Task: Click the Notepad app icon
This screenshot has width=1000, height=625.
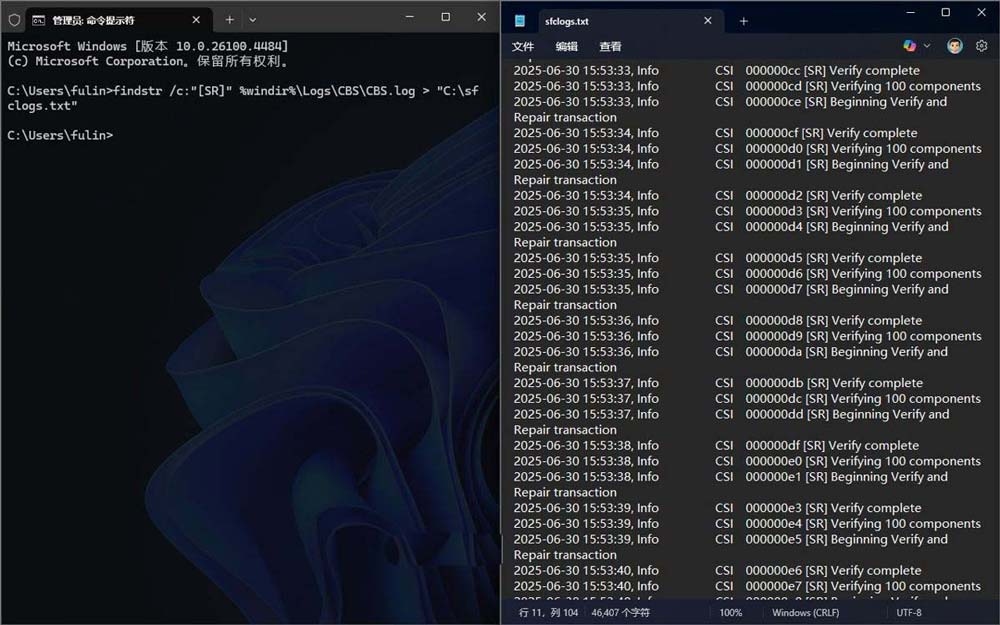Action: (x=520, y=21)
